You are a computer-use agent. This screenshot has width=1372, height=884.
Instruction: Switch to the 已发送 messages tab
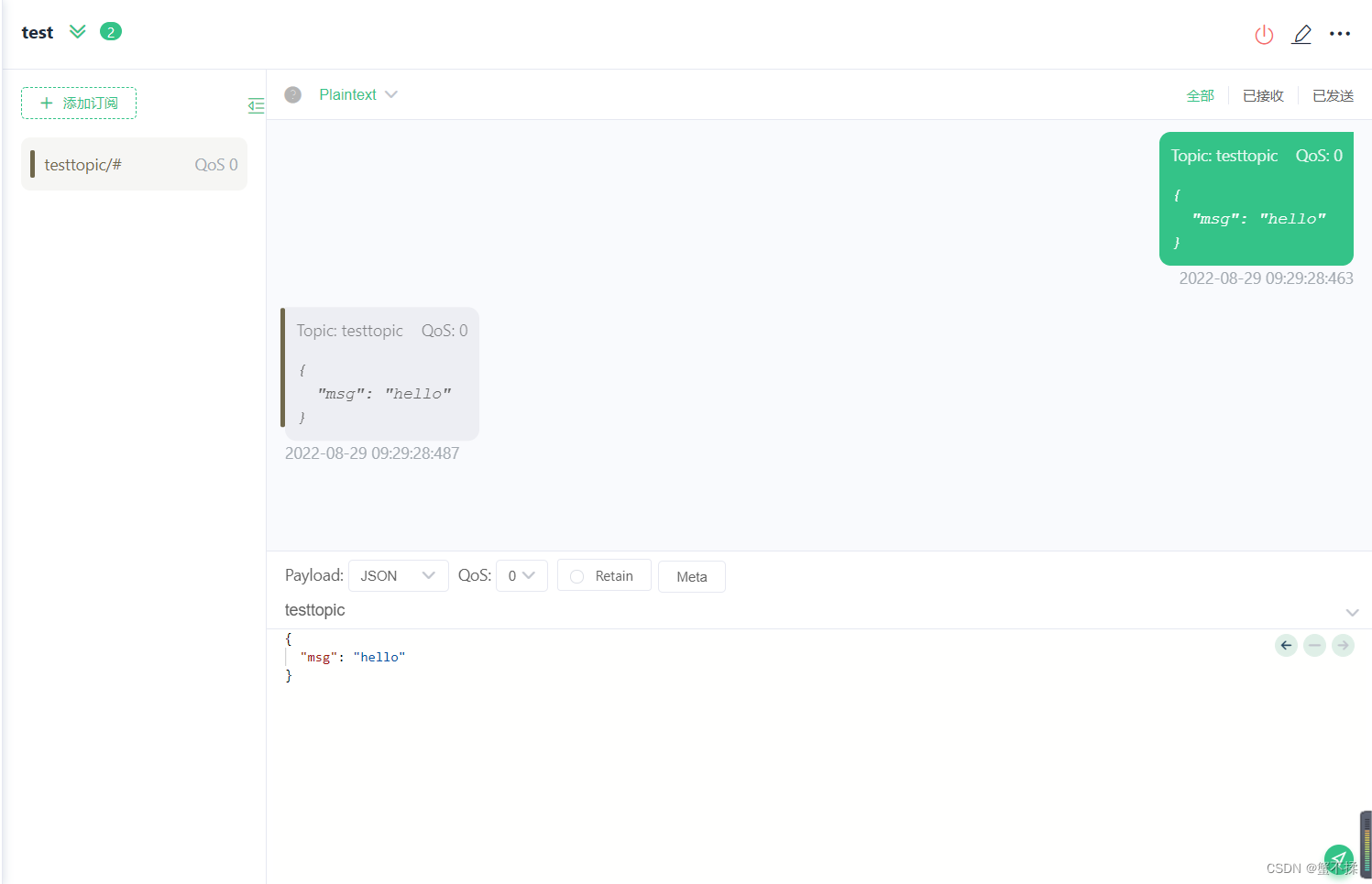[1333, 94]
